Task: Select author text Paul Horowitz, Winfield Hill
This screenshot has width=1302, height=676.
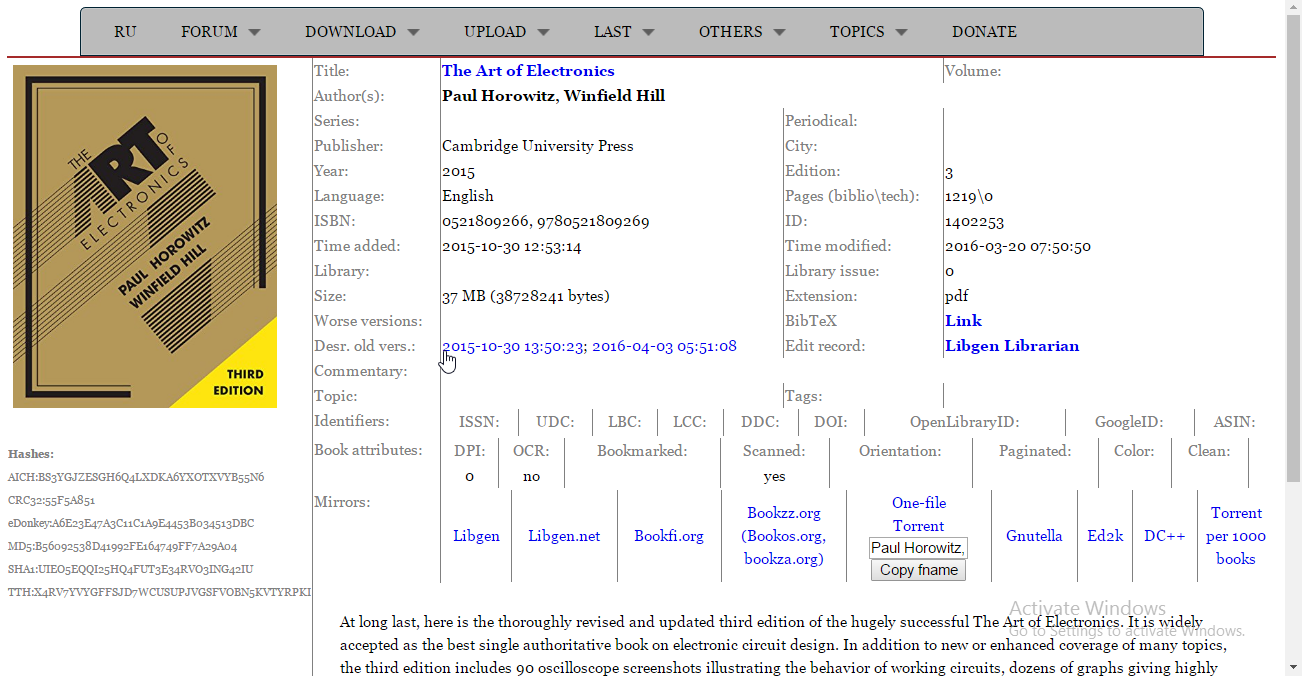Action: [553, 96]
